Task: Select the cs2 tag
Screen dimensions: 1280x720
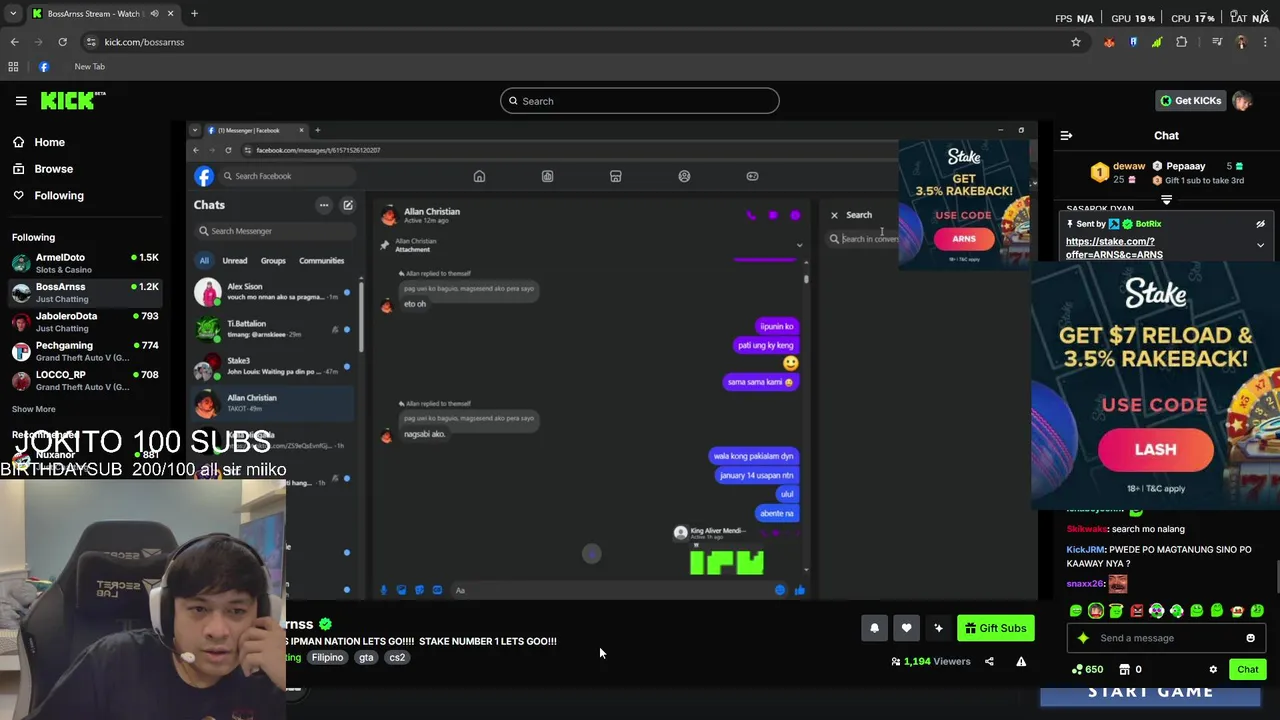Action: coord(397,657)
